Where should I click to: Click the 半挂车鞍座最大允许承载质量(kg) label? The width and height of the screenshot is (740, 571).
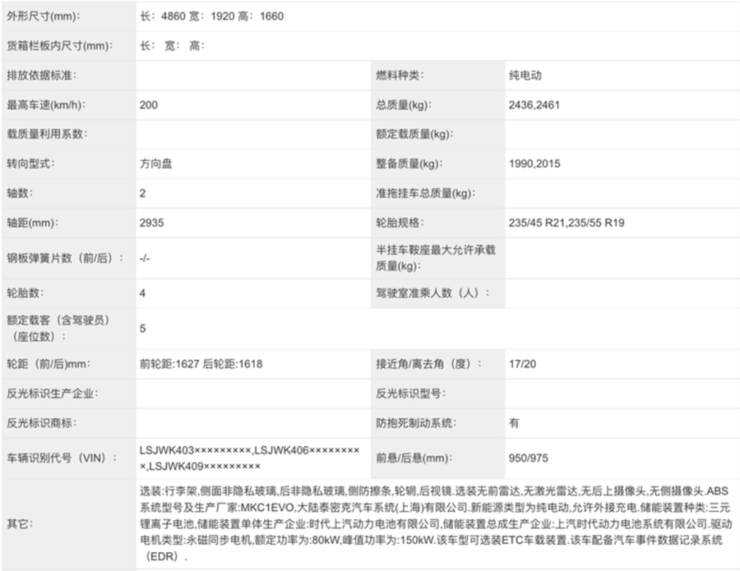pos(436,258)
